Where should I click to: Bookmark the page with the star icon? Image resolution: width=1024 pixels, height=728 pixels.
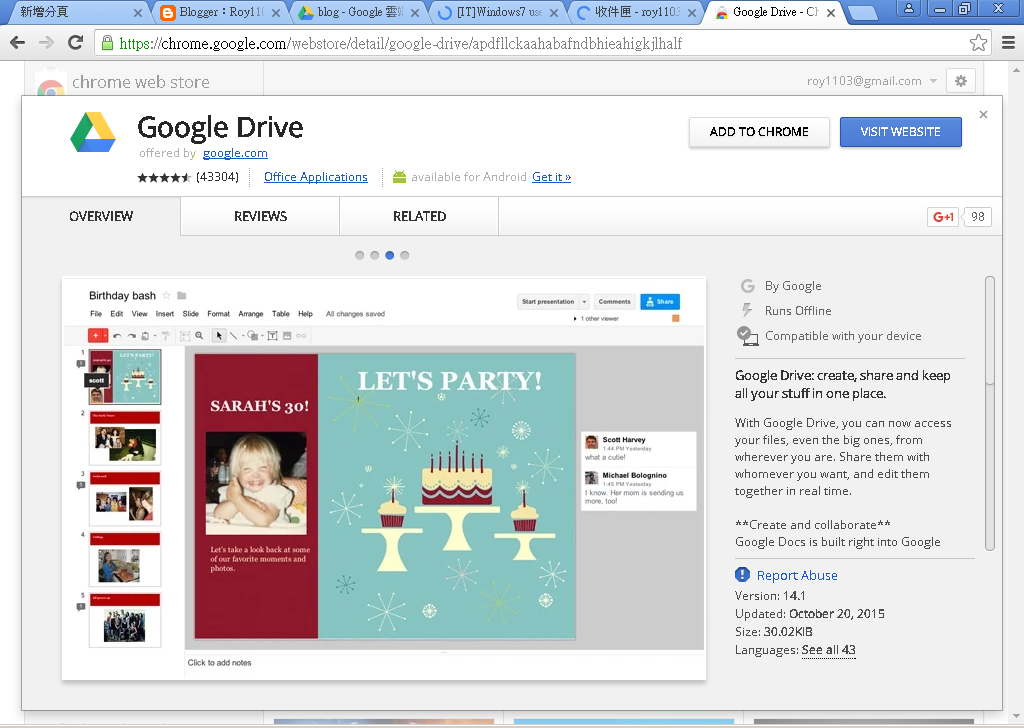(978, 43)
